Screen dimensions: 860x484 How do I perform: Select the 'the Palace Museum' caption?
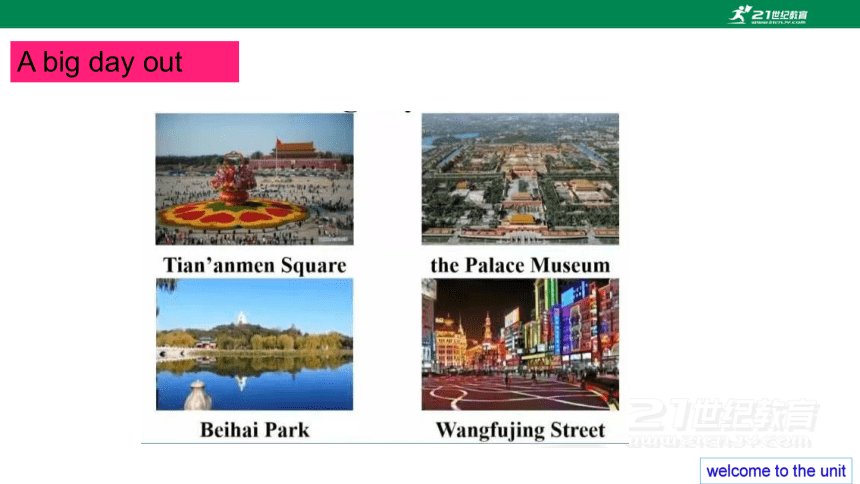(x=520, y=265)
